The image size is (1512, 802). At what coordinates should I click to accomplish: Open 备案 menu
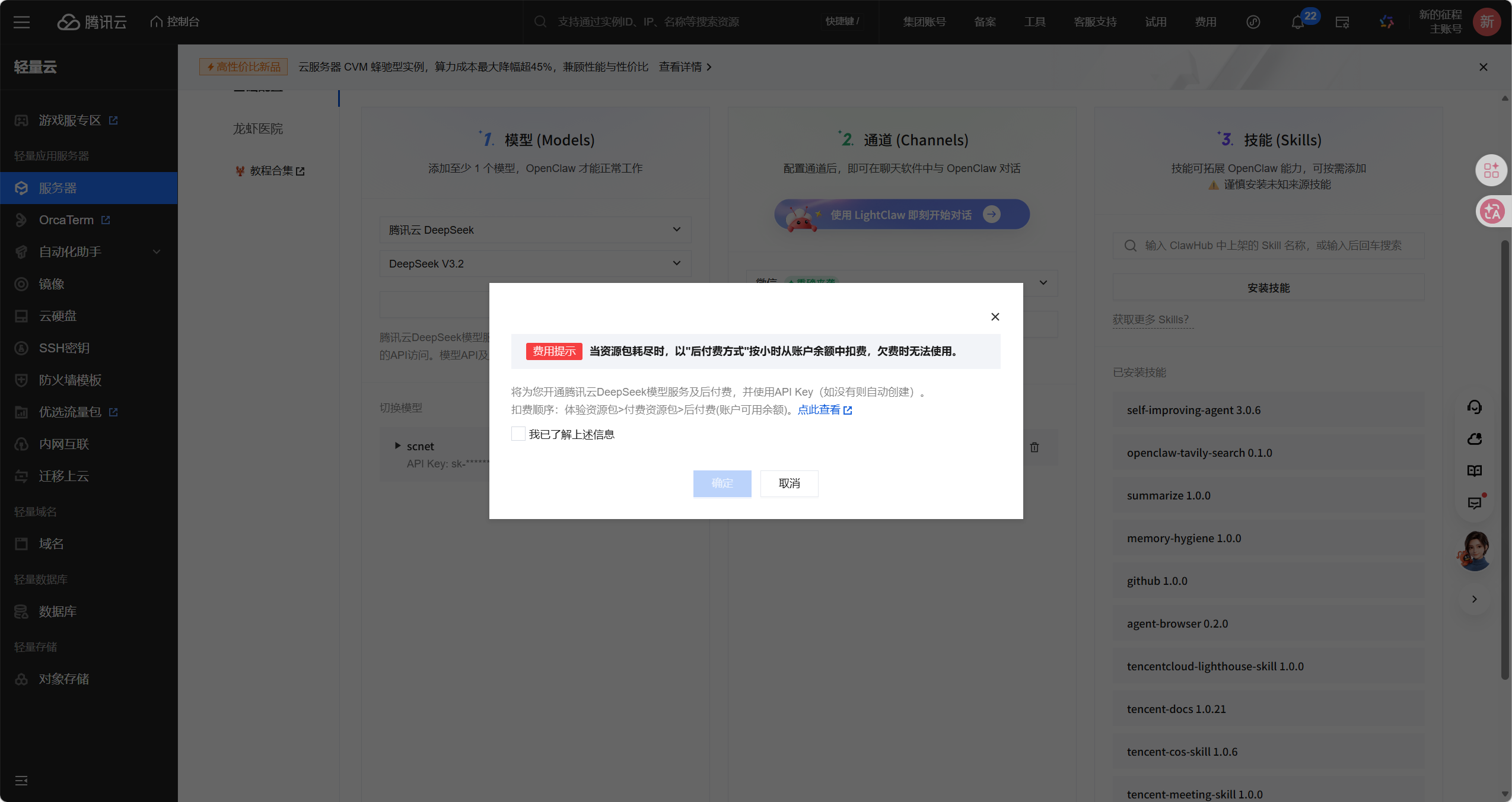tap(985, 22)
